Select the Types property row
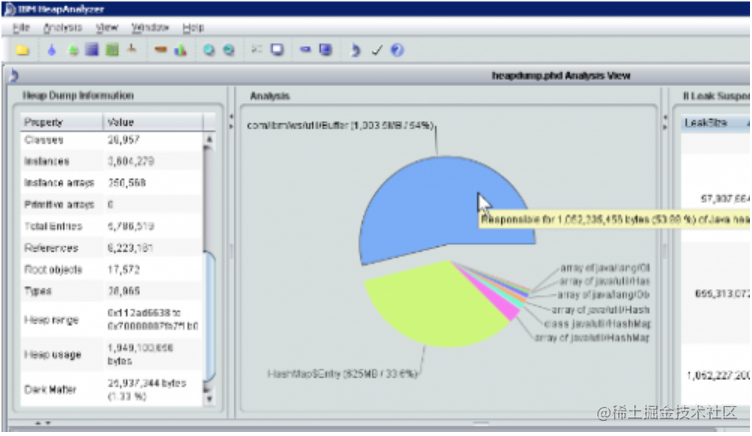Viewport: 752px width, 436px height. point(112,291)
